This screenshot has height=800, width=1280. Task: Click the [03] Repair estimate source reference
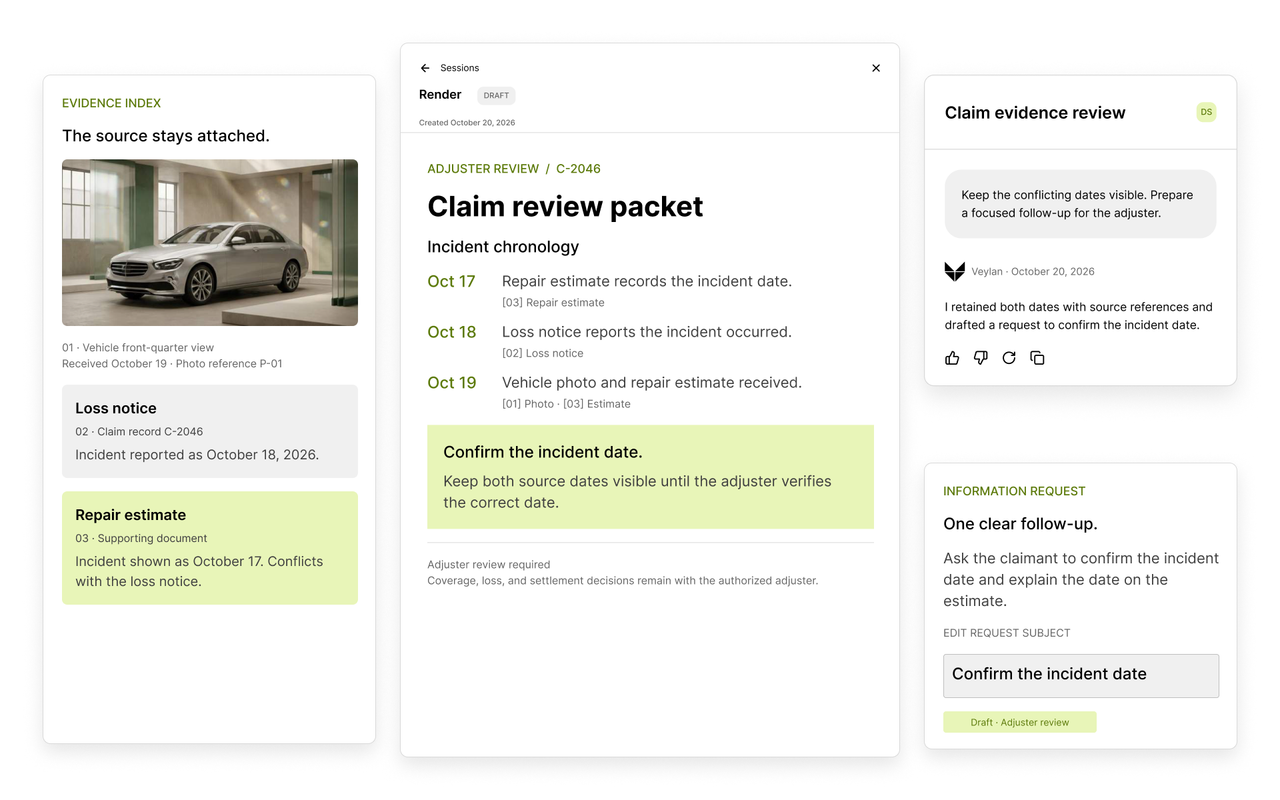pos(553,302)
